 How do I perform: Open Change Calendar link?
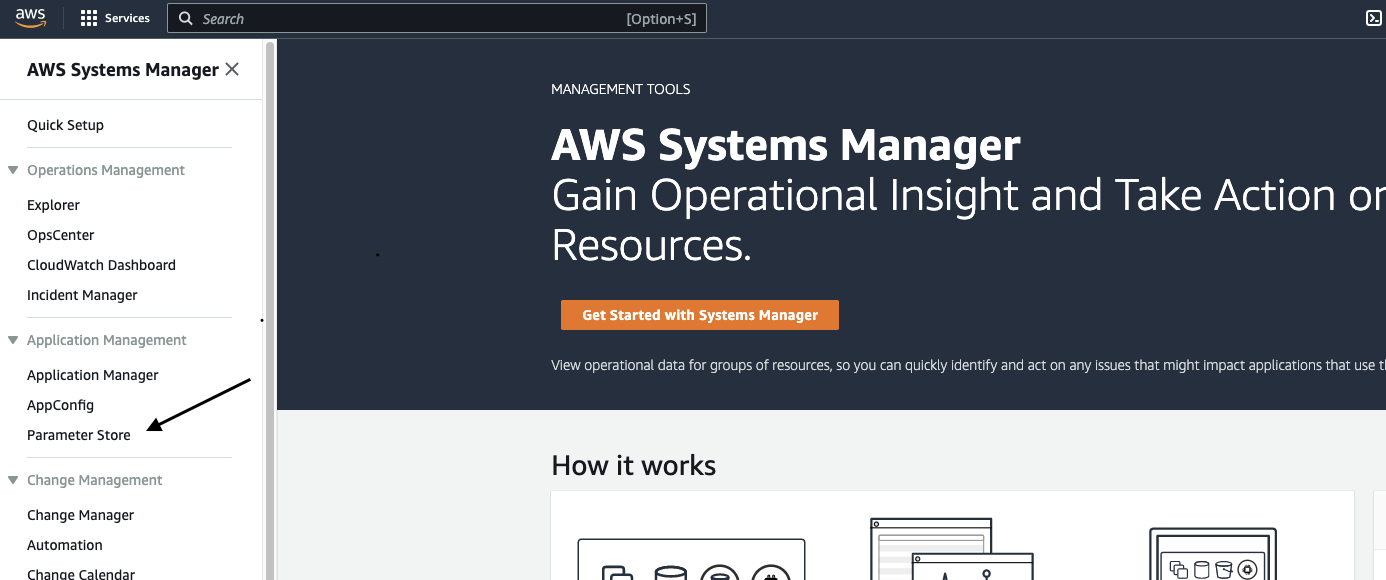click(81, 574)
